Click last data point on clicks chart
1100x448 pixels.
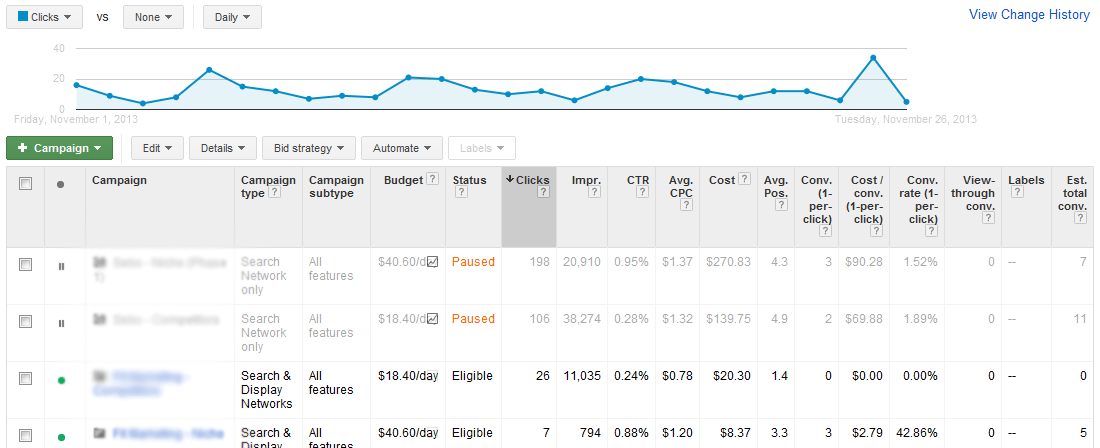[906, 102]
